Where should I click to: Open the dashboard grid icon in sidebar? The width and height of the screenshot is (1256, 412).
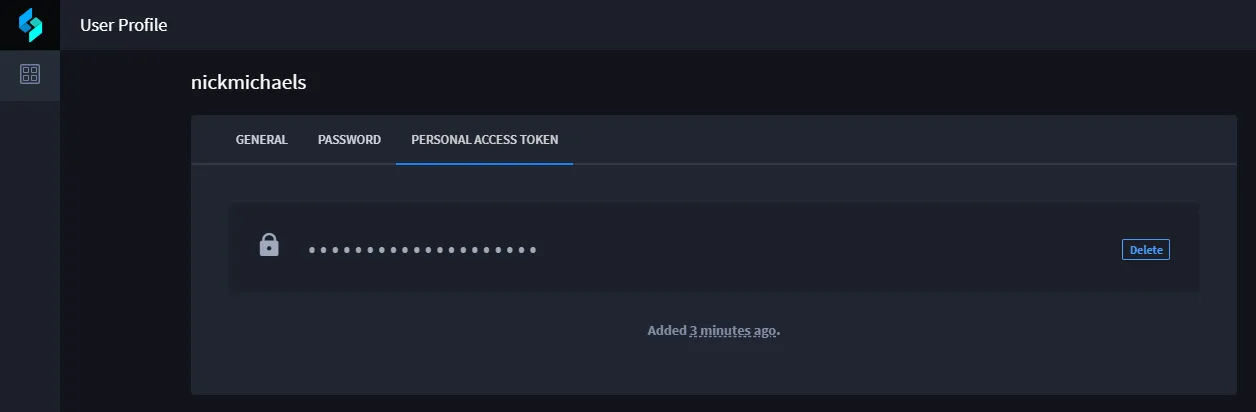pyautogui.click(x=30, y=74)
